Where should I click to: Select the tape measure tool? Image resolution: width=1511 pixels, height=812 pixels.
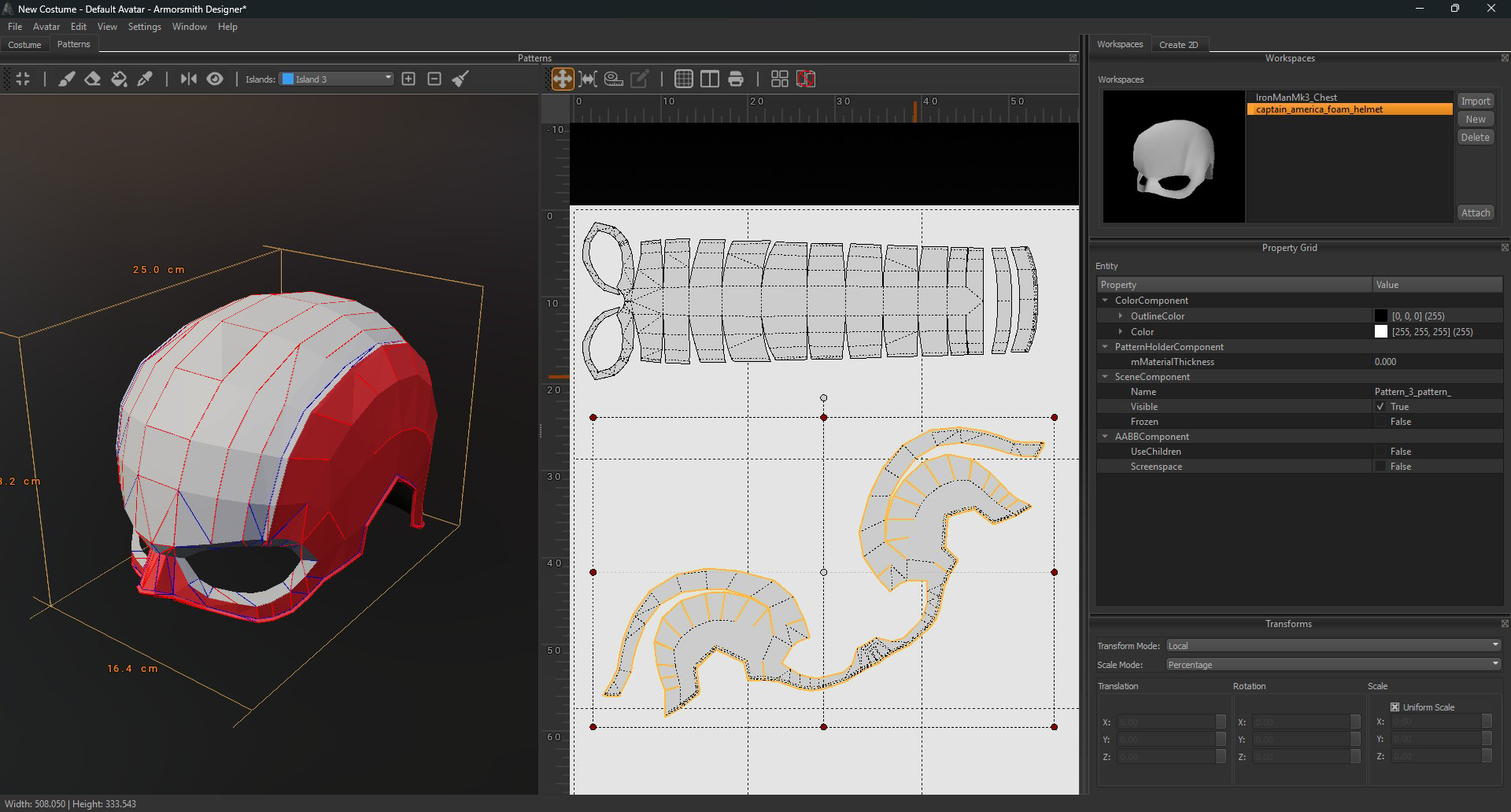tap(614, 79)
